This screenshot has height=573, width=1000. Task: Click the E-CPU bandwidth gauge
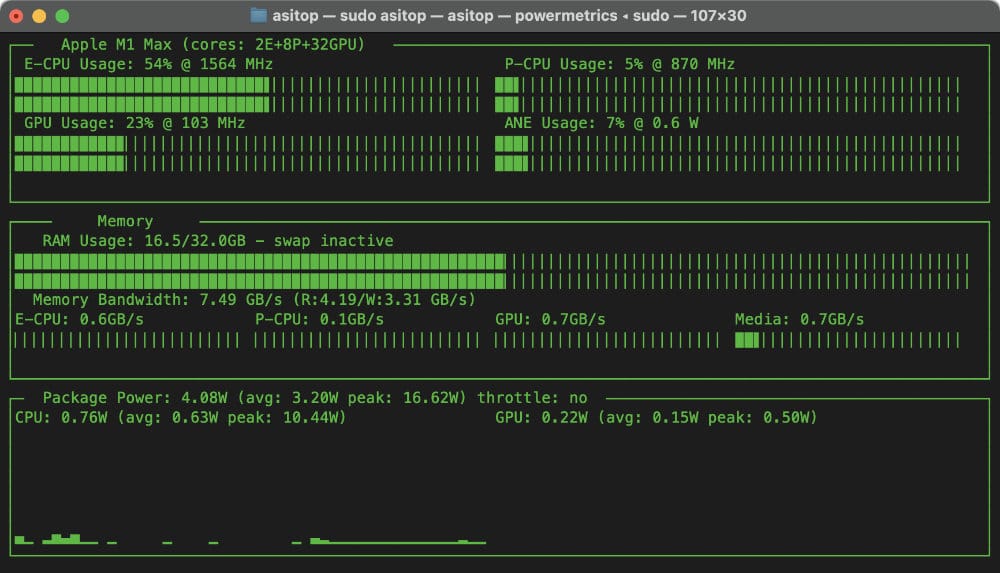(126, 341)
